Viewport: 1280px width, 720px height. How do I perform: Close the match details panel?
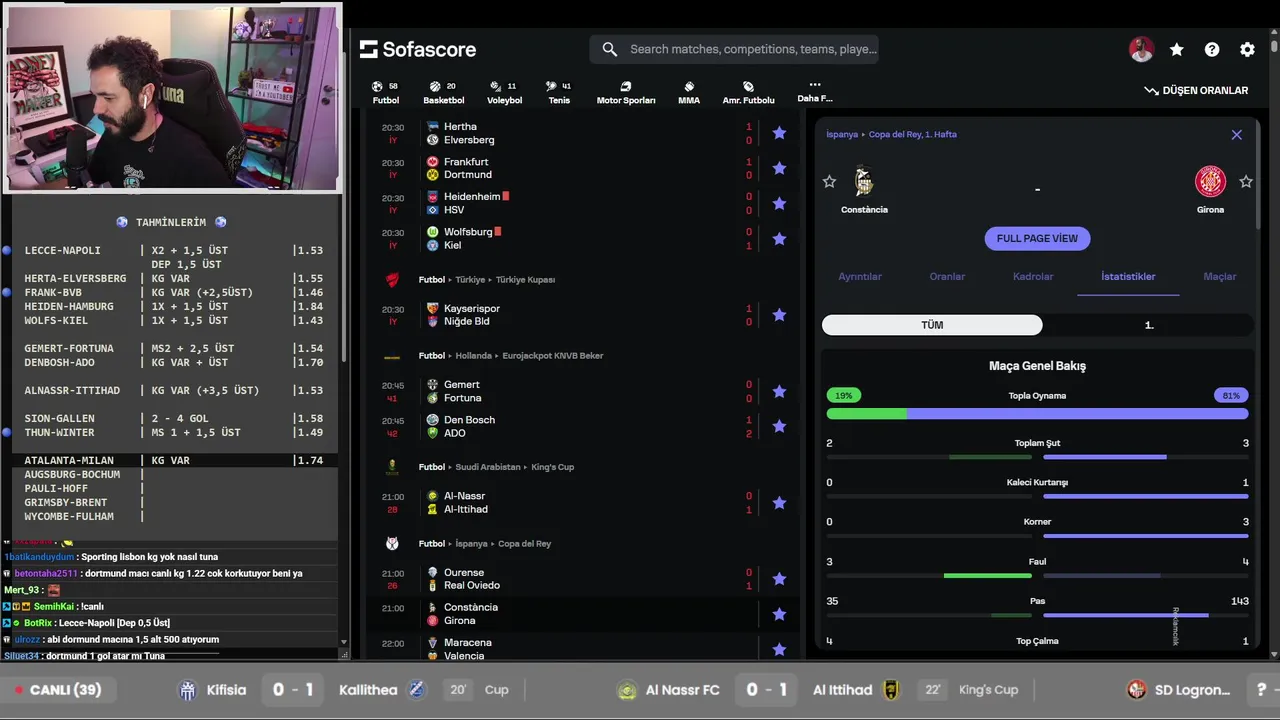click(x=1236, y=135)
